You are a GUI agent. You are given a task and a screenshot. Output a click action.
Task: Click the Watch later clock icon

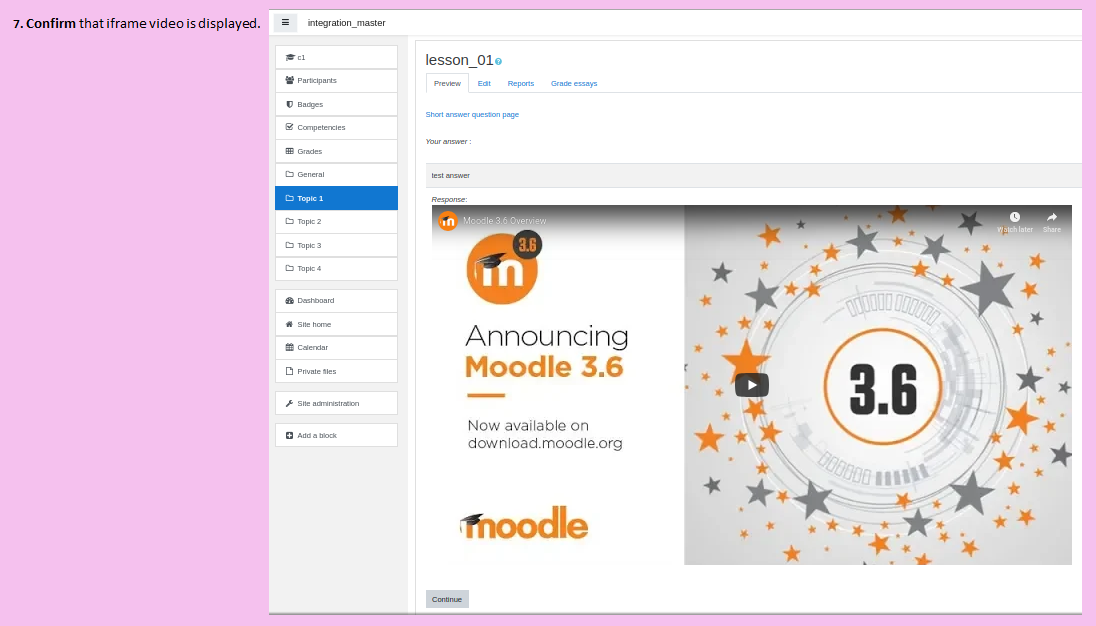click(1015, 217)
